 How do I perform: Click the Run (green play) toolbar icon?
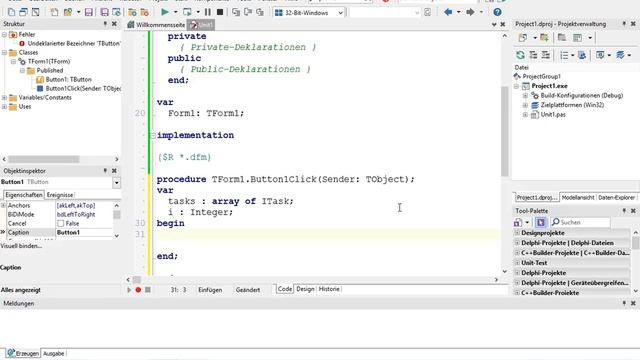point(164,12)
